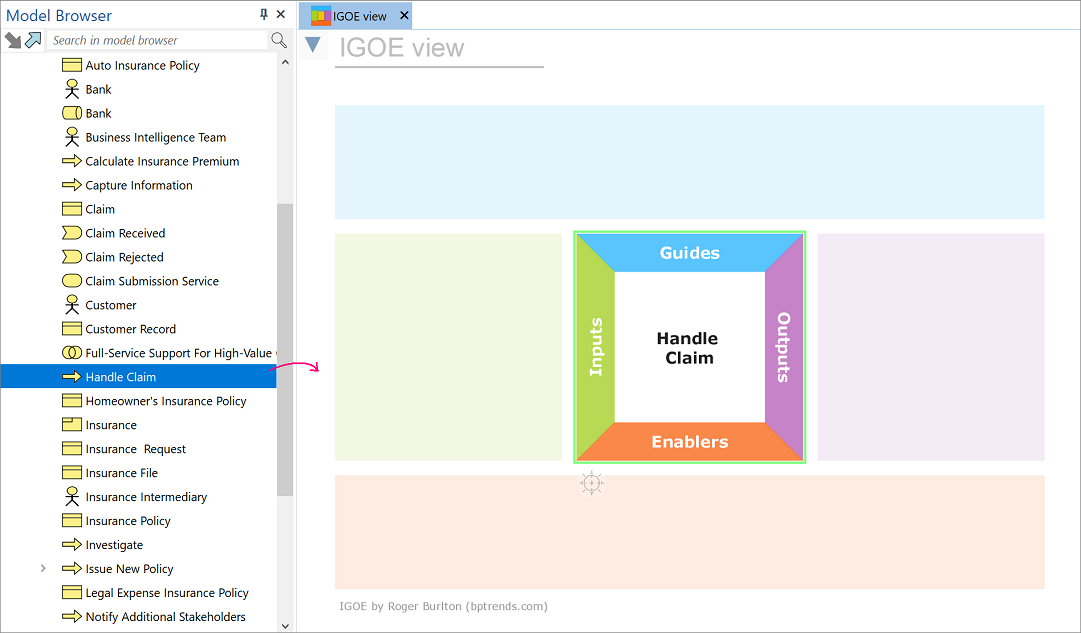
Task: Click the crosshair target icon below Enablers
Action: (591, 484)
